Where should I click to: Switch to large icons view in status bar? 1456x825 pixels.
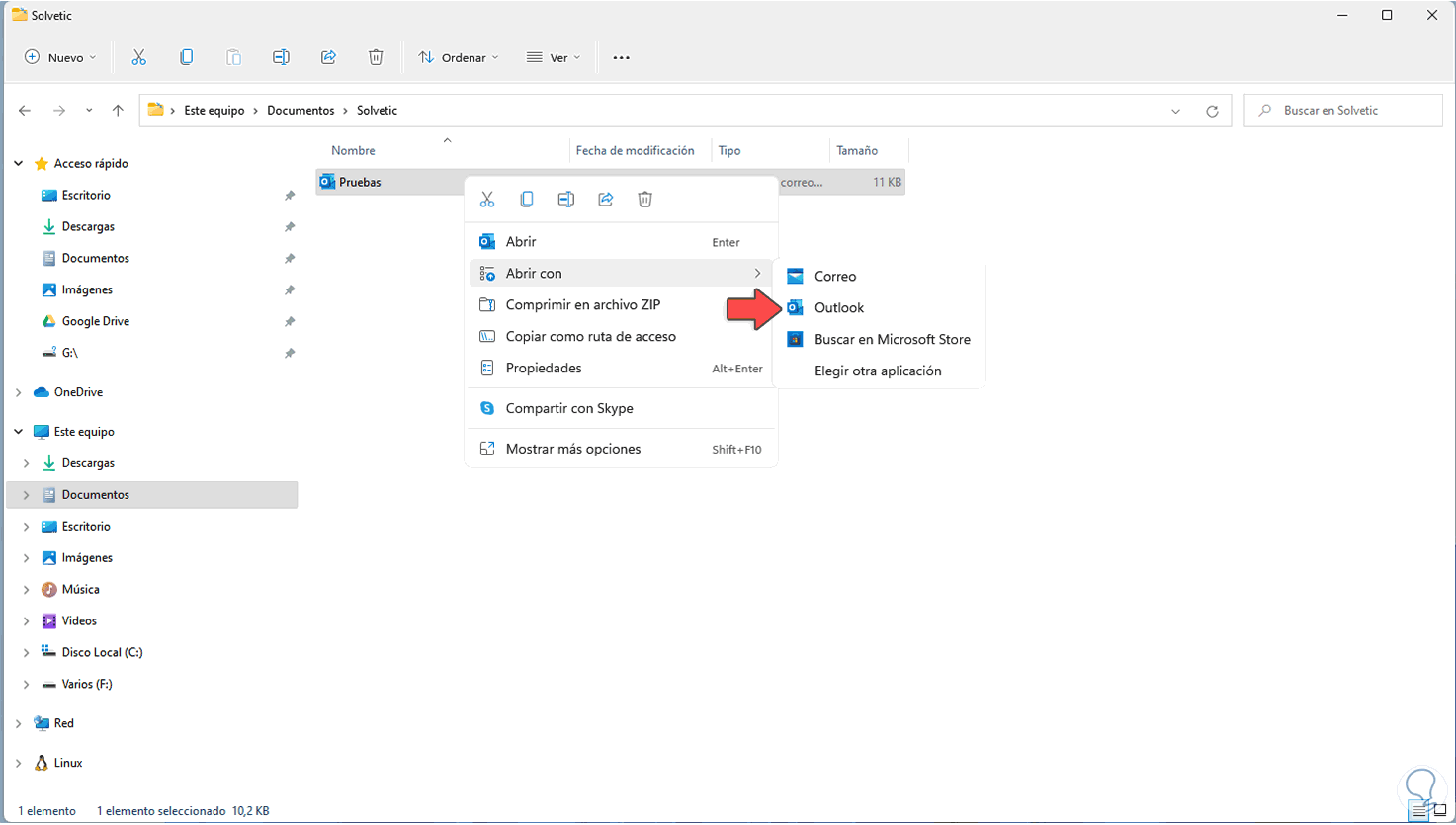point(1440,811)
